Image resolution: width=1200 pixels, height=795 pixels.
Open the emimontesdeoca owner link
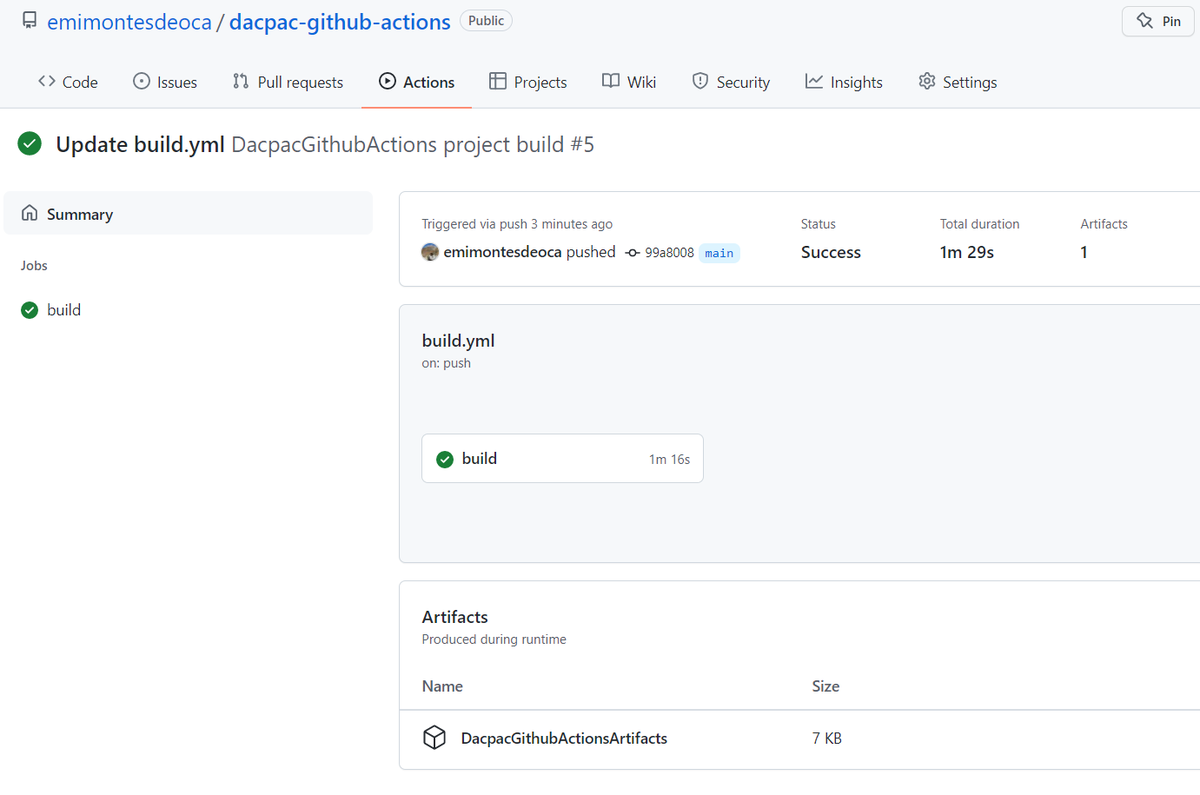point(129,21)
